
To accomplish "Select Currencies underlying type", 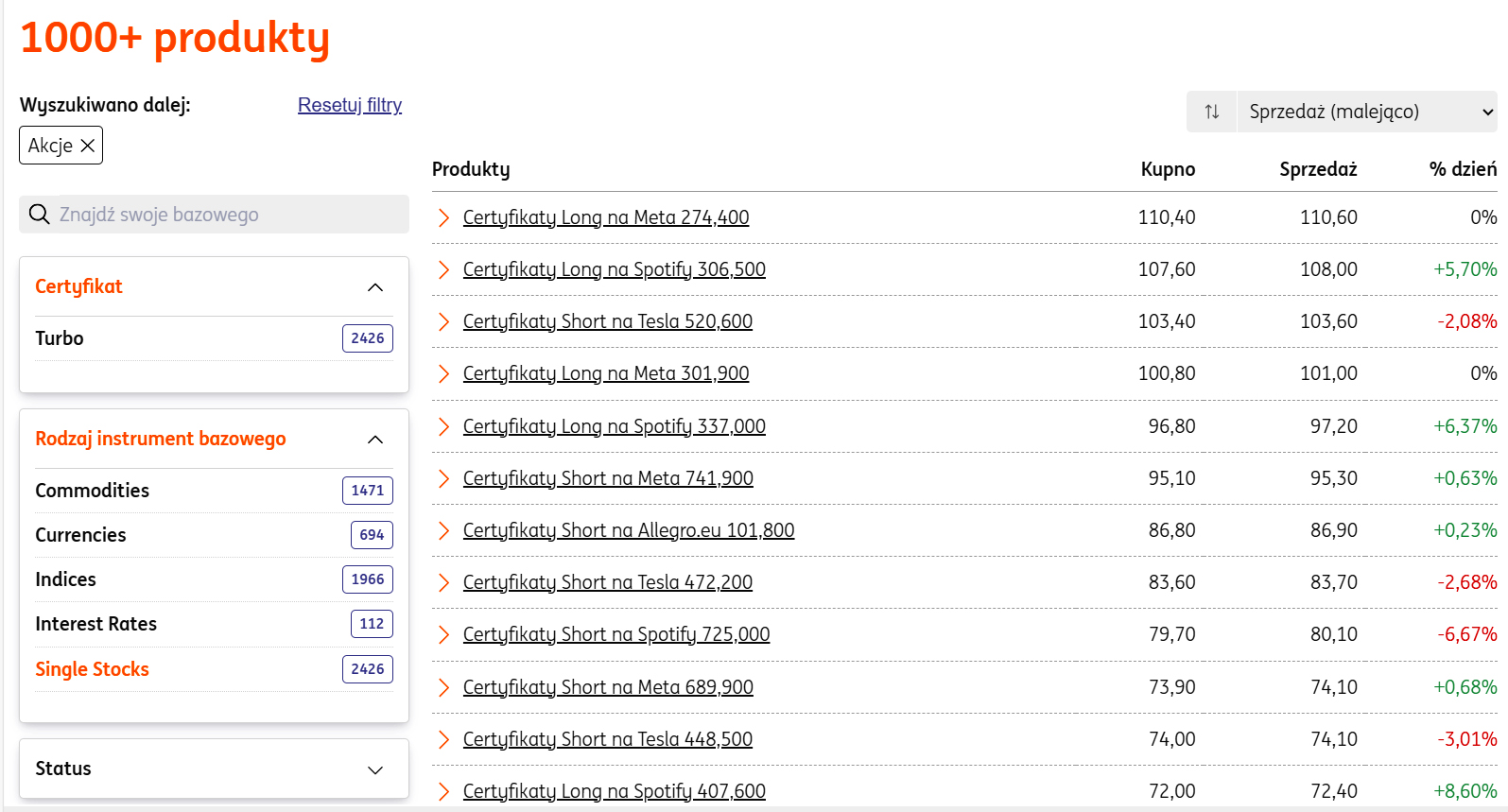I will (214, 535).
